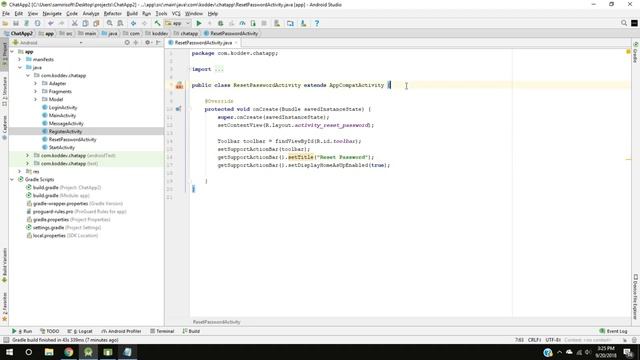The width and height of the screenshot is (640, 360).
Task: Expand the folded import statement
Action: [x=219, y=69]
